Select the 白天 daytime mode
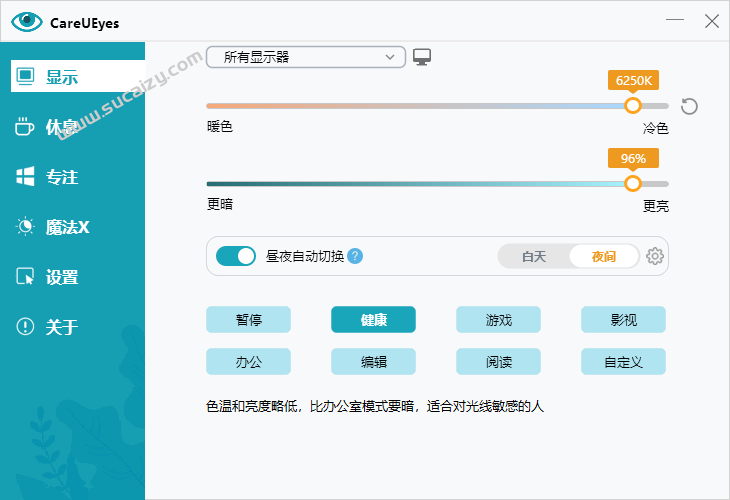 (x=534, y=257)
